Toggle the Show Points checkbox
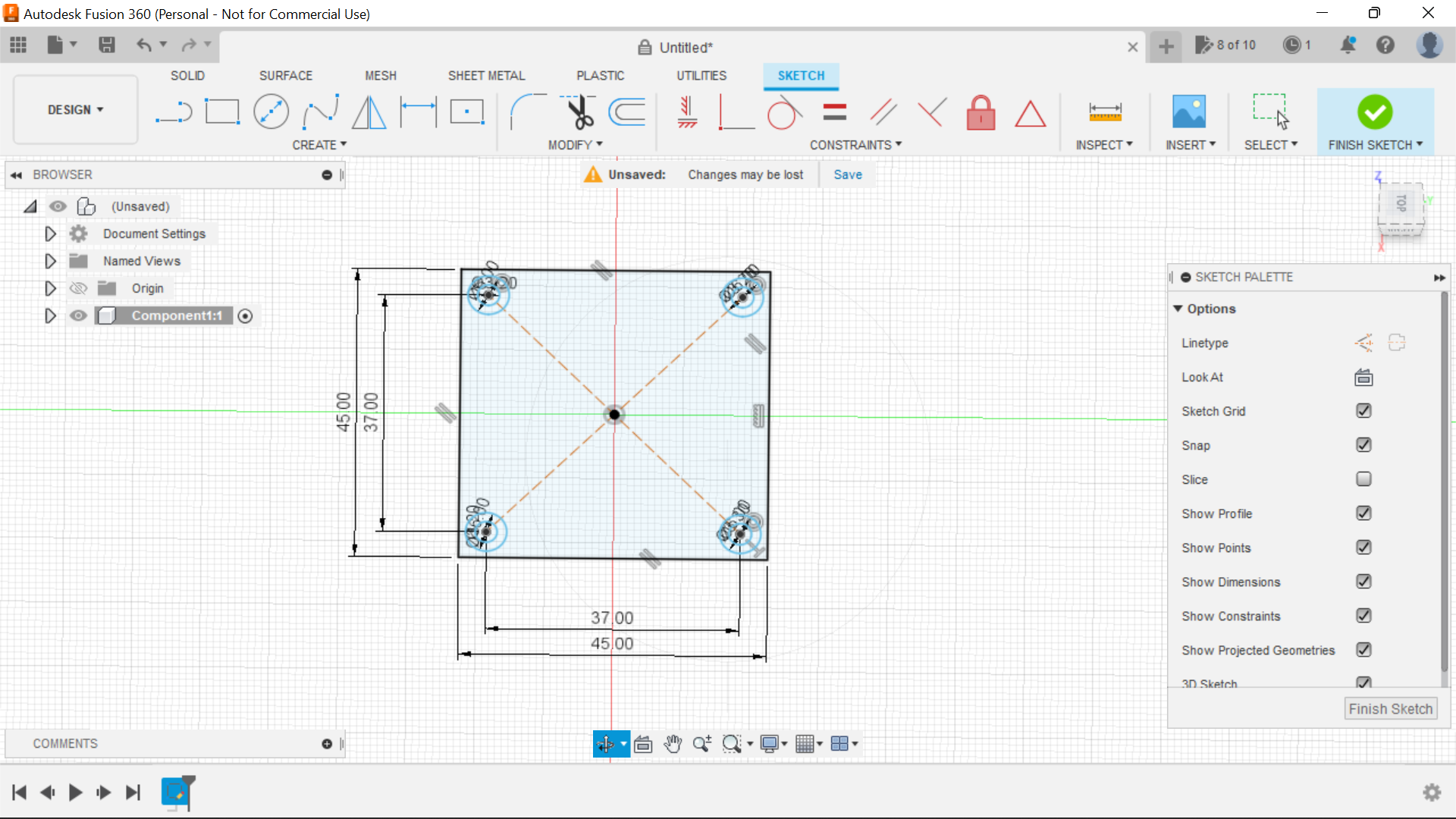This screenshot has height=819, width=1456. (x=1363, y=548)
